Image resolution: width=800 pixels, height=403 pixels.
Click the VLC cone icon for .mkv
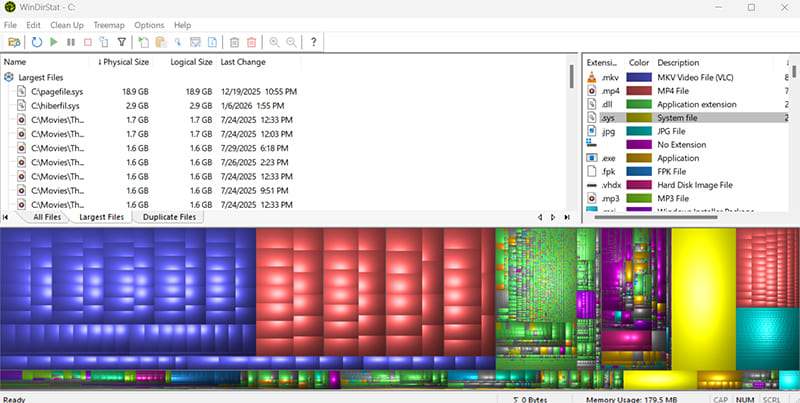[x=592, y=78]
